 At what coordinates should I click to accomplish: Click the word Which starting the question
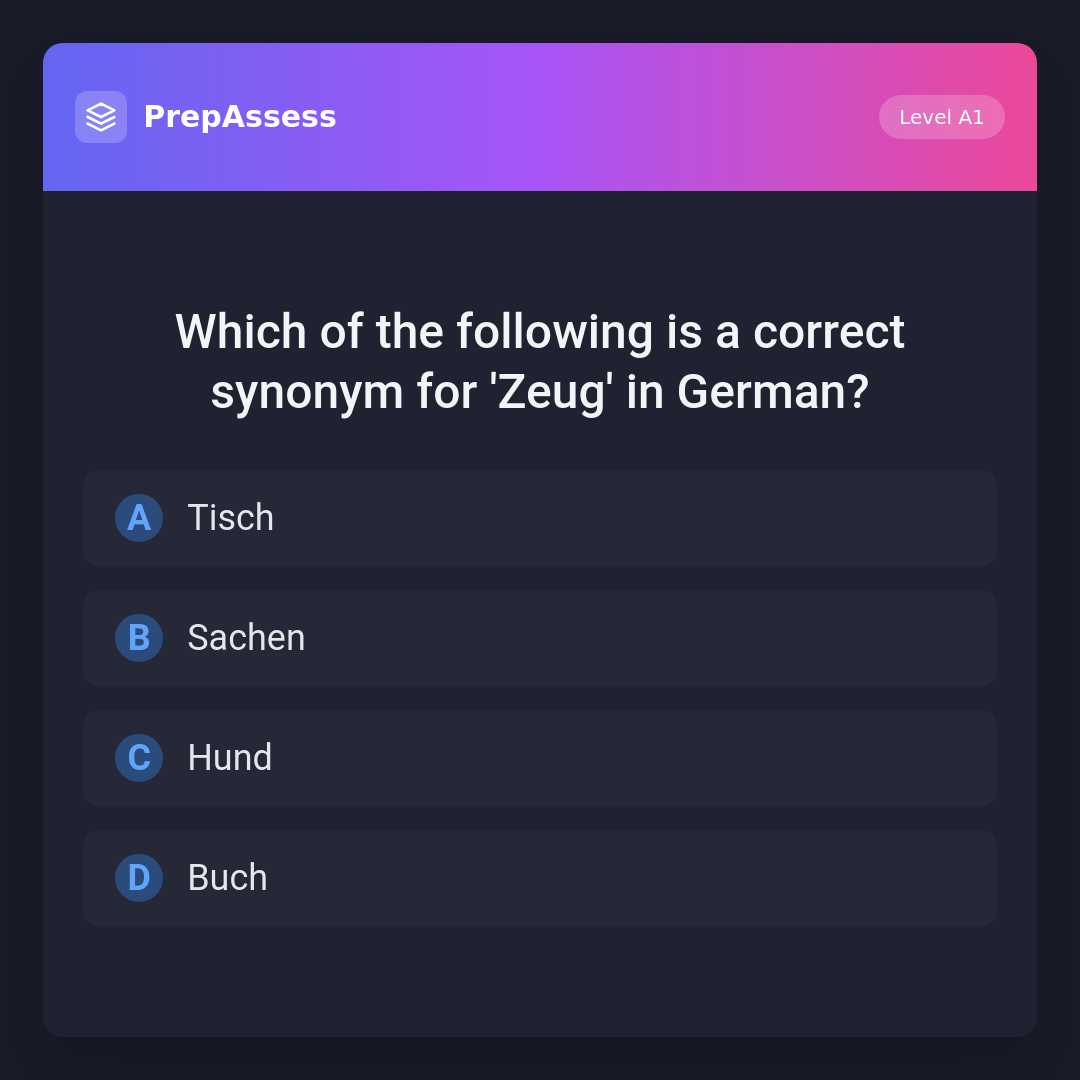click(x=241, y=332)
